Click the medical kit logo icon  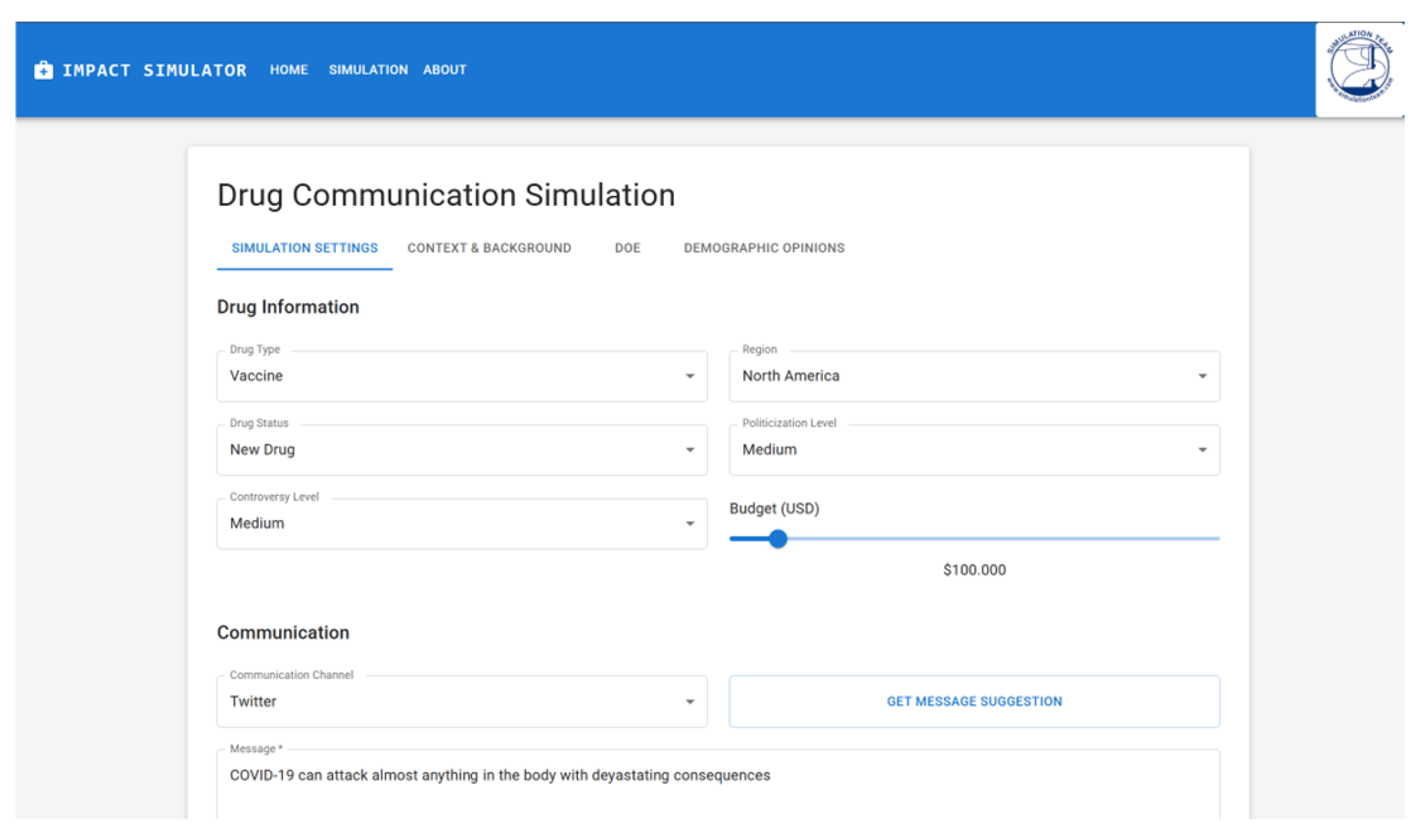(x=44, y=70)
